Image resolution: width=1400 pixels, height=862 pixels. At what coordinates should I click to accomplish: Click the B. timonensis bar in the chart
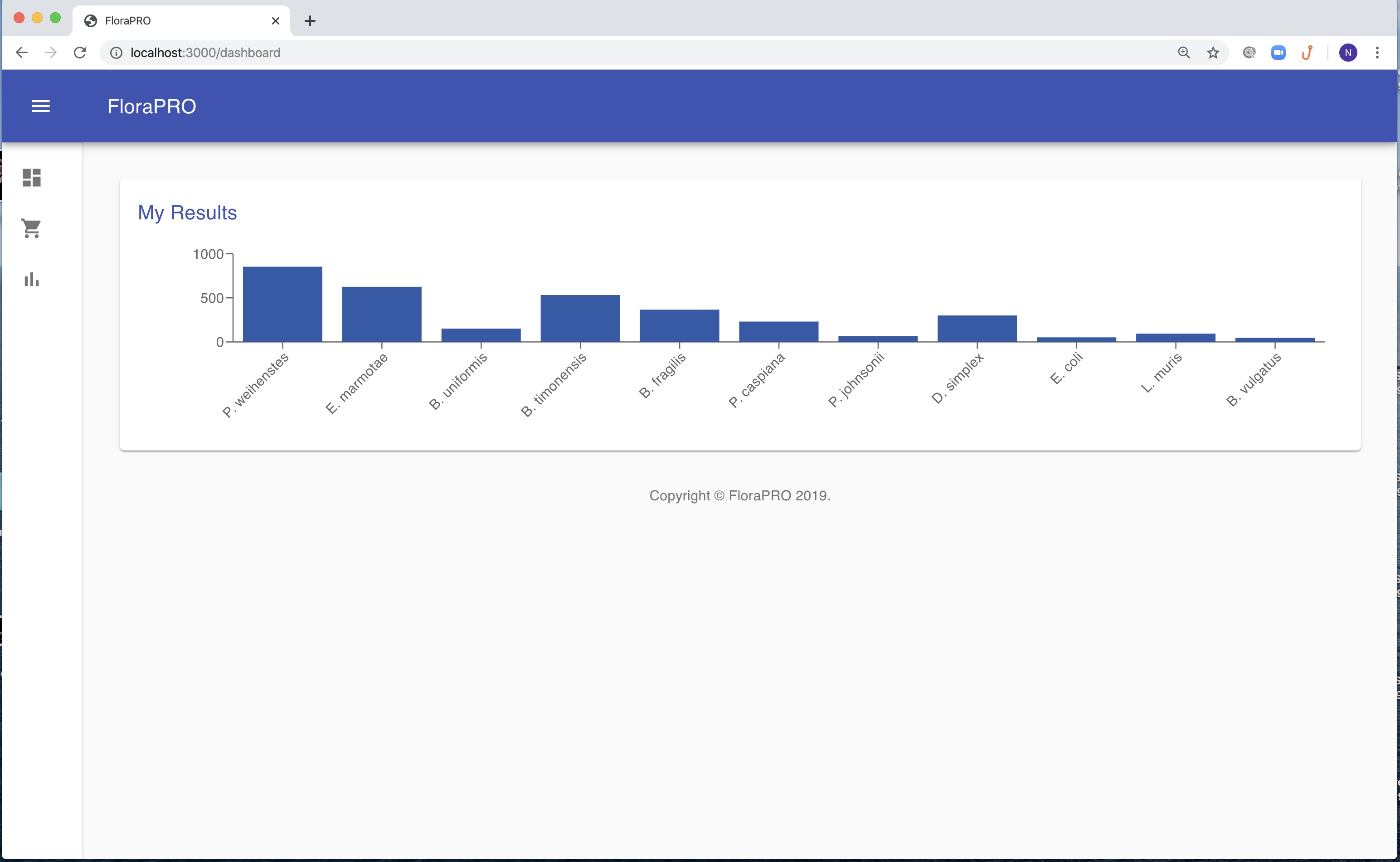[580, 318]
